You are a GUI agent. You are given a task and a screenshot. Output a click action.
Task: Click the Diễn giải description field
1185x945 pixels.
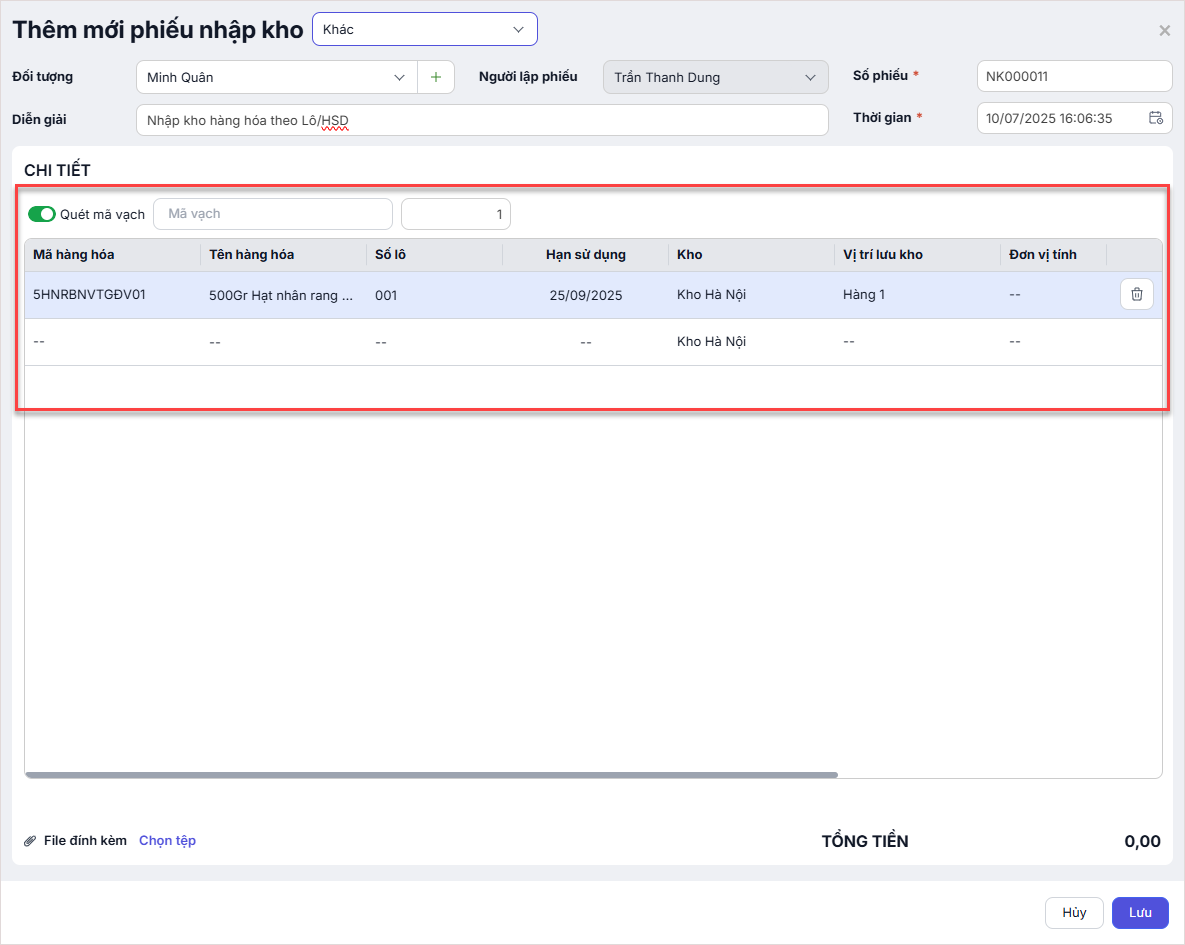481,120
